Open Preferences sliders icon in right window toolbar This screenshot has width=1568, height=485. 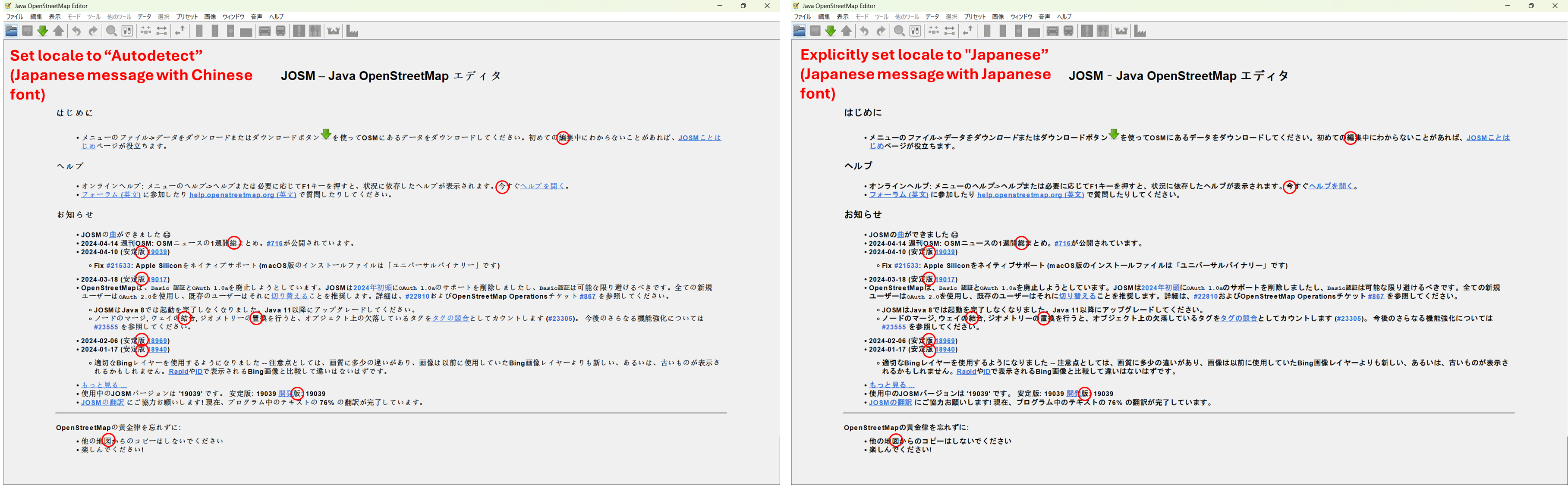(915, 31)
